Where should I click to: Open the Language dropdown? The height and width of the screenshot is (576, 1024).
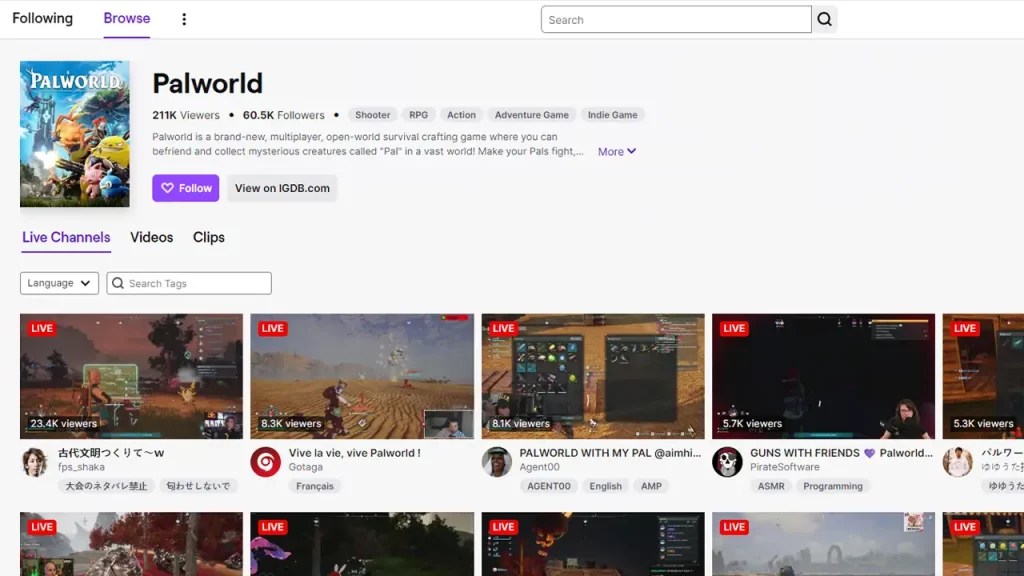[59, 283]
